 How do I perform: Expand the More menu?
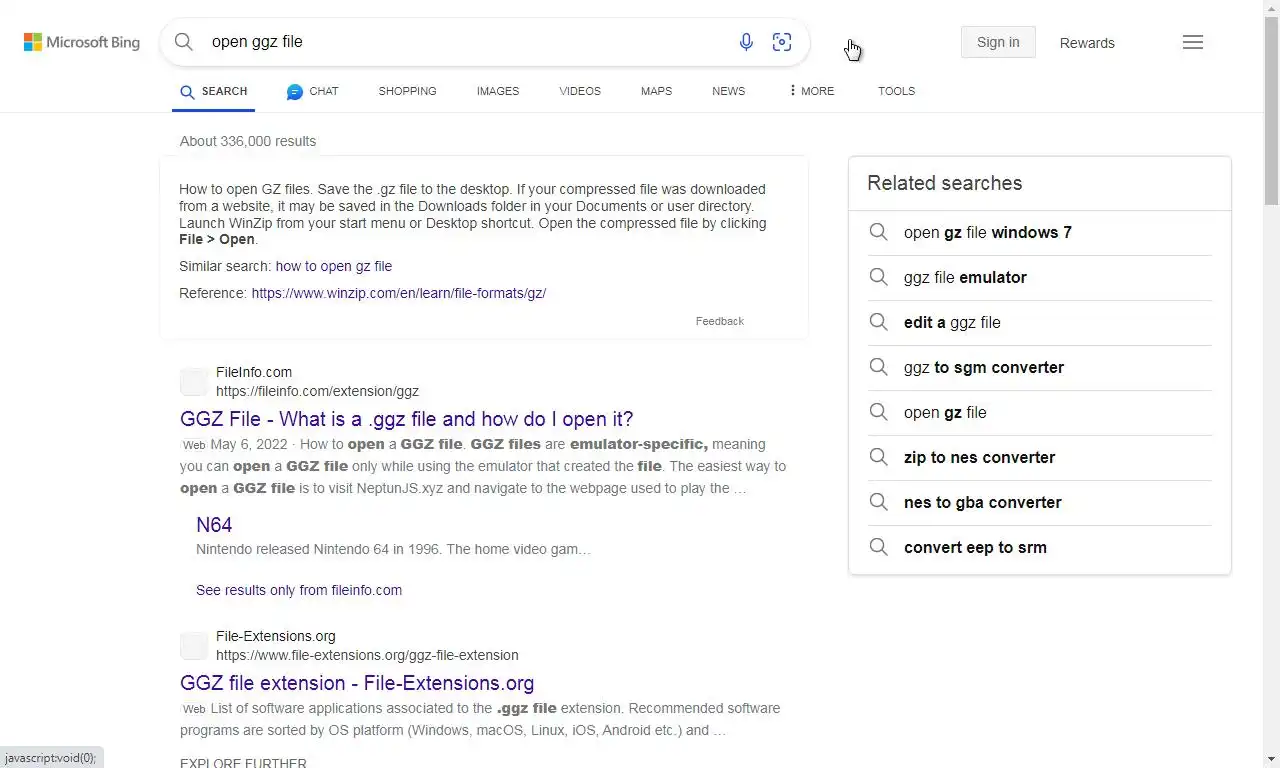[811, 91]
